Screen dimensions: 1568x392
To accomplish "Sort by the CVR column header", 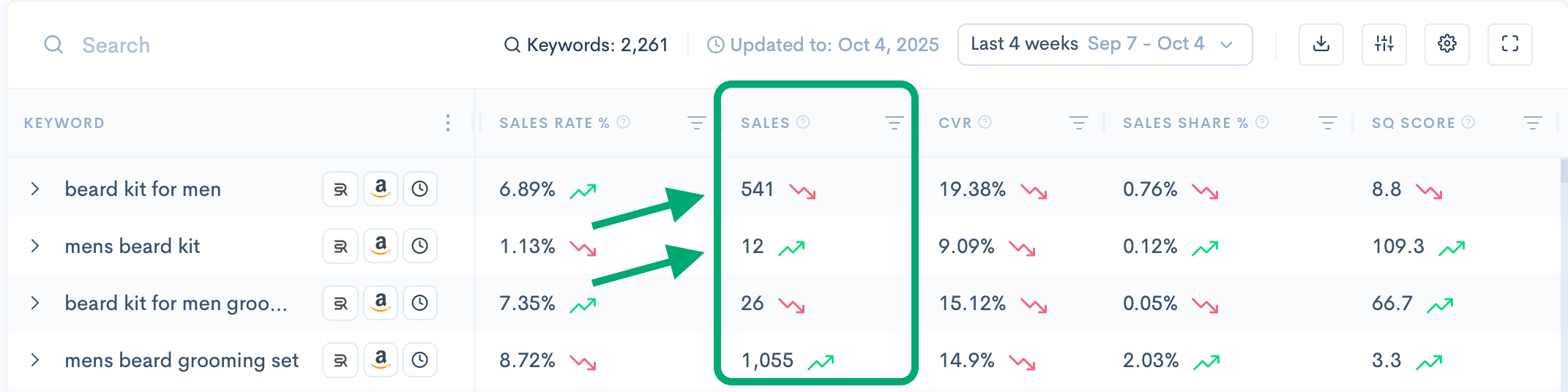I will [955, 123].
